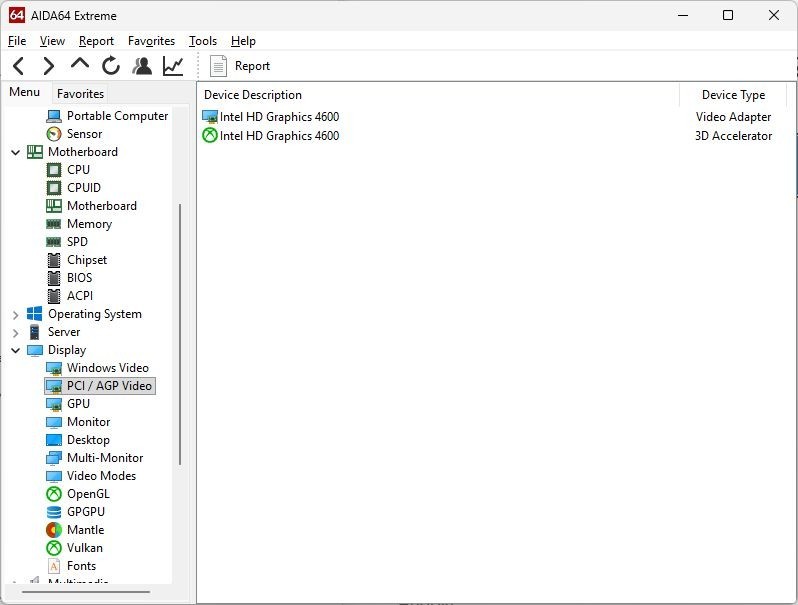Click the OpenGL green circle icon
The width and height of the screenshot is (798, 605).
pos(54,494)
